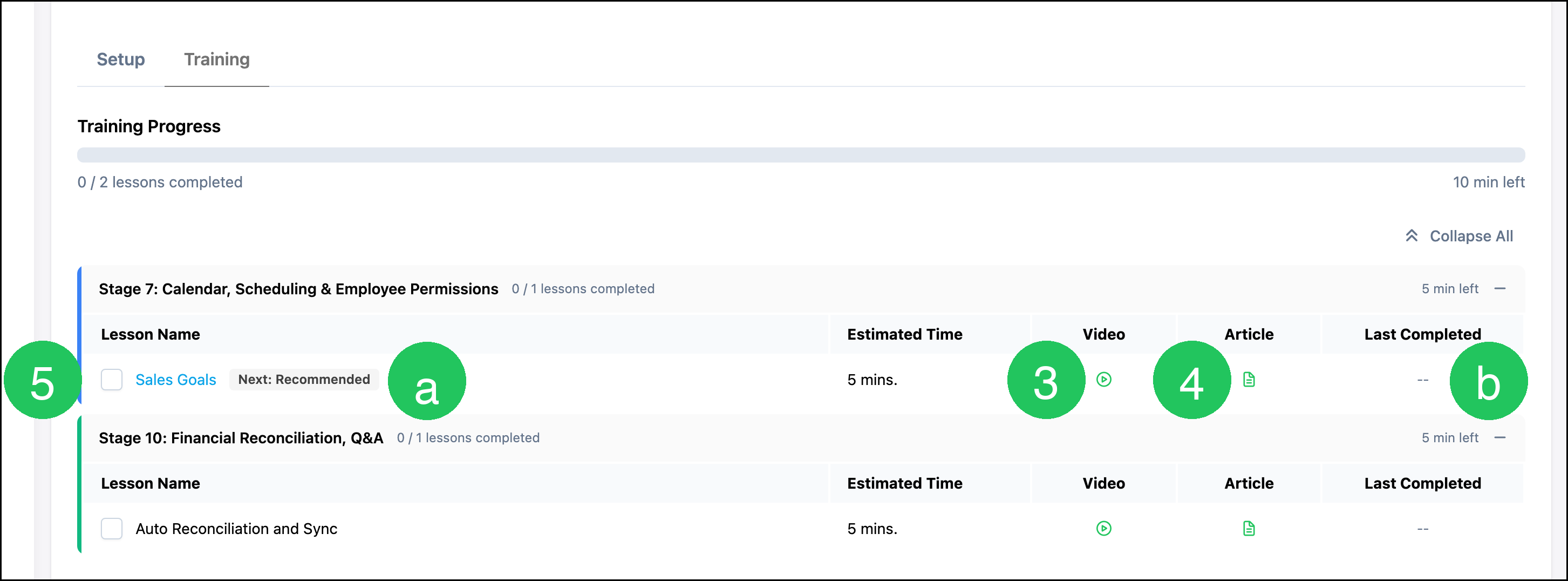Screen dimensions: 1568x581
Task: Open the Auto Reconciliation and Sync article
Action: click(1249, 528)
